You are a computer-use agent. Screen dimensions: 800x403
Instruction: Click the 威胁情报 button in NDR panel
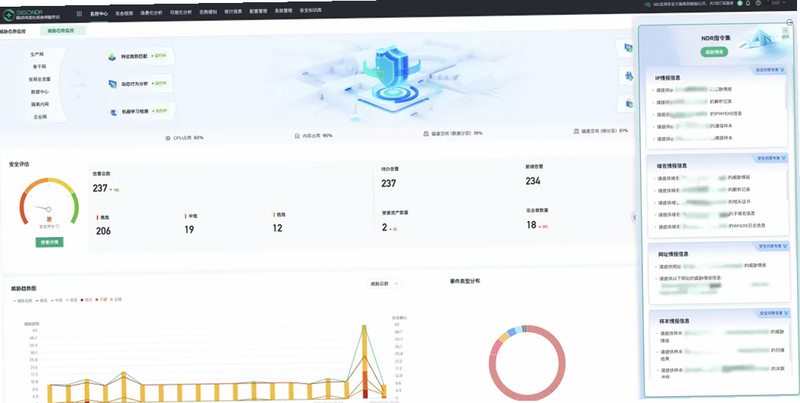(714, 52)
